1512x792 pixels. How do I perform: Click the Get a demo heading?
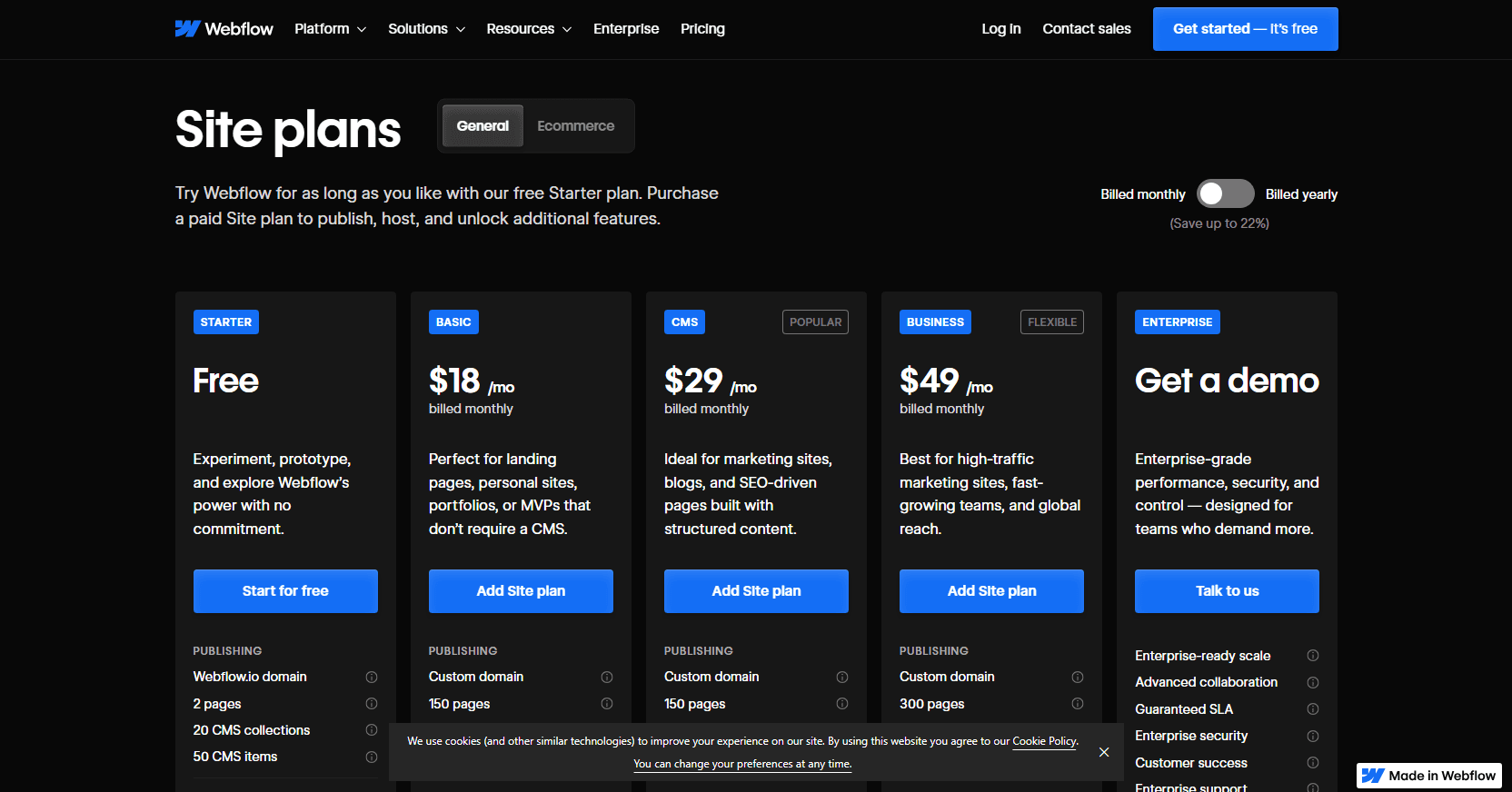1227,381
